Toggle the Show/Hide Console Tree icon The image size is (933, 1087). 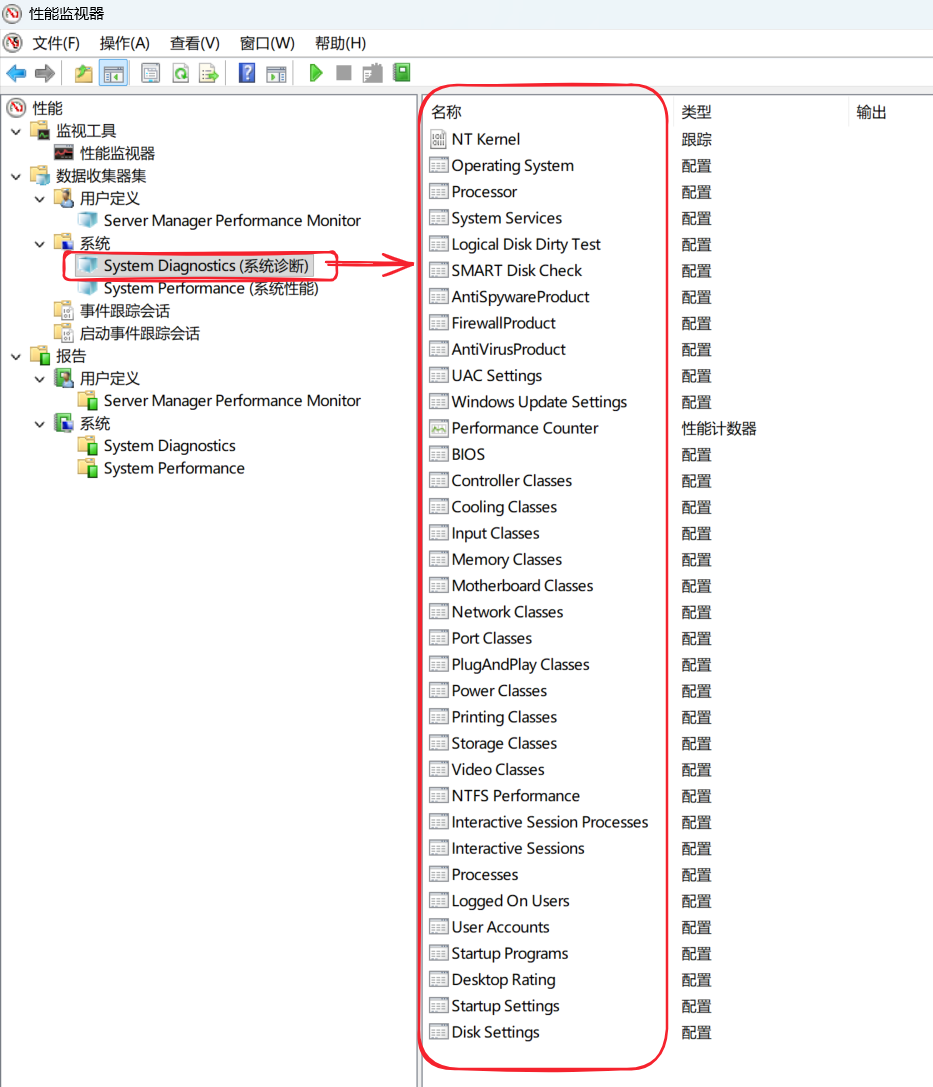pyautogui.click(x=114, y=73)
